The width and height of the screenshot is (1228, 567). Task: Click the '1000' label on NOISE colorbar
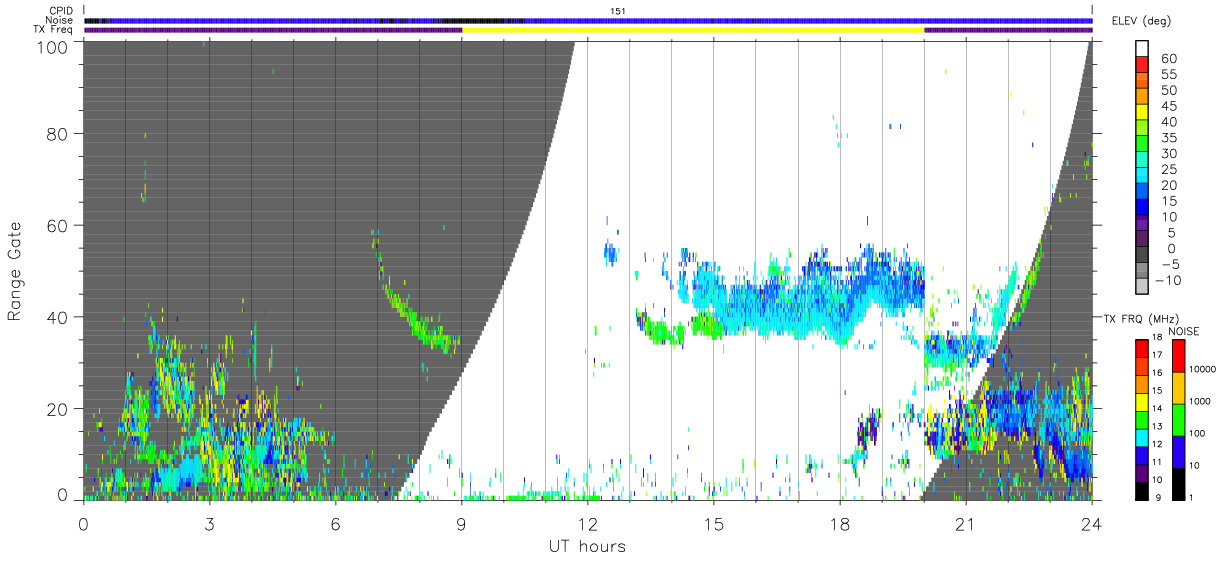pyautogui.click(x=1199, y=401)
